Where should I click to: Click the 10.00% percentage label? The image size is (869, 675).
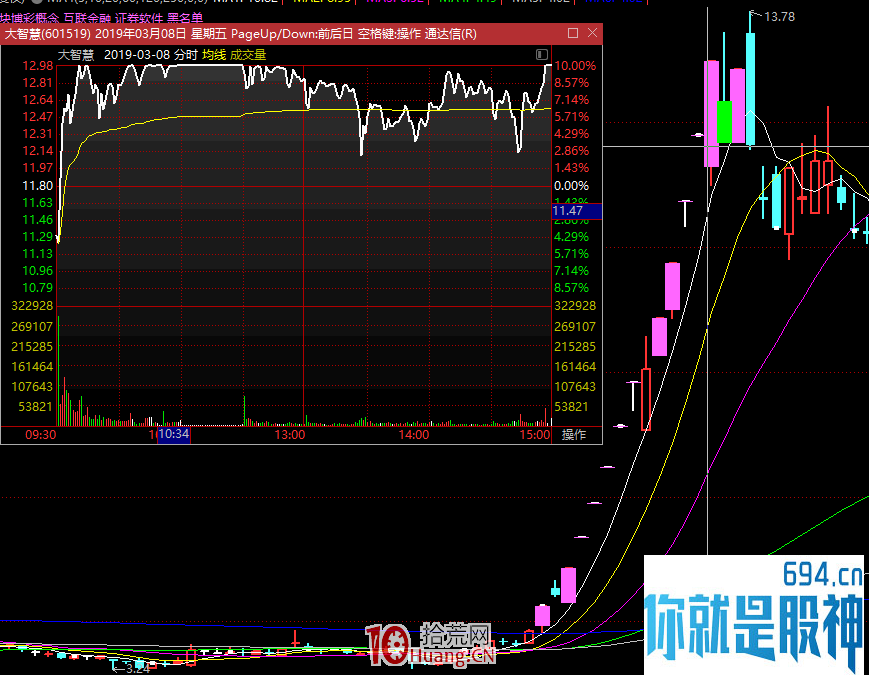click(575, 66)
